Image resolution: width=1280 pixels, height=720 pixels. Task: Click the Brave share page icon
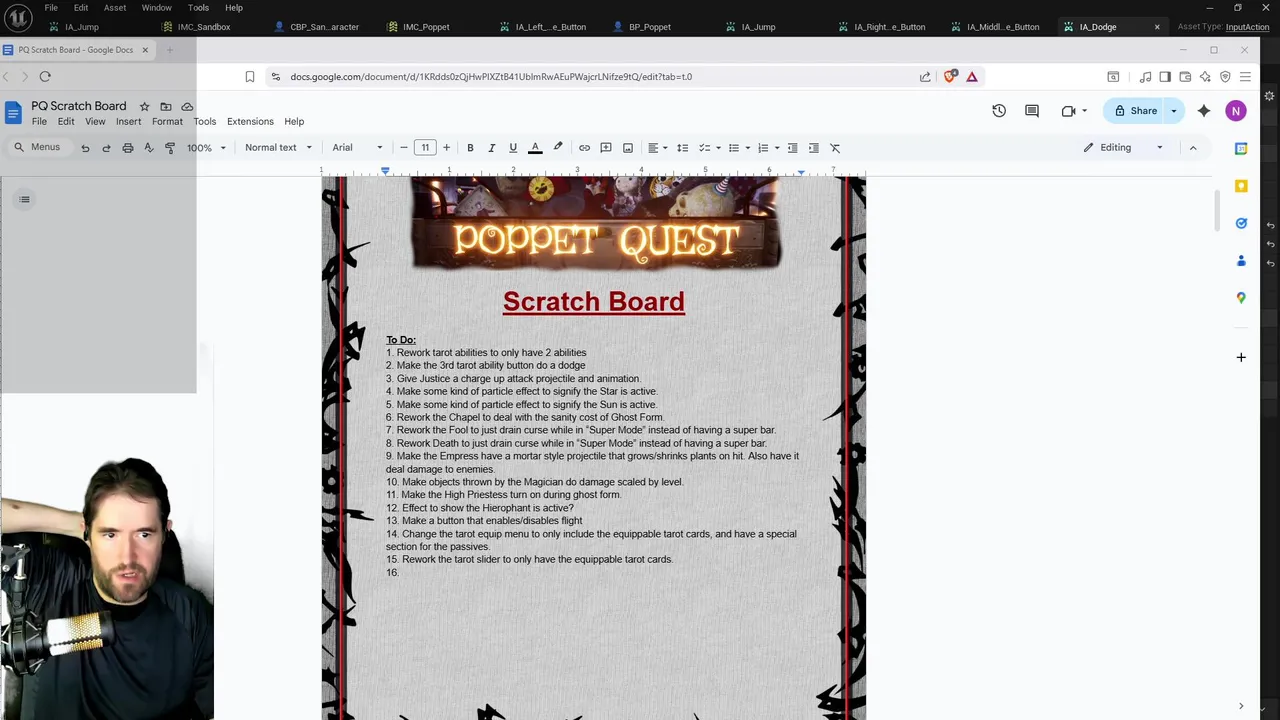point(925,76)
